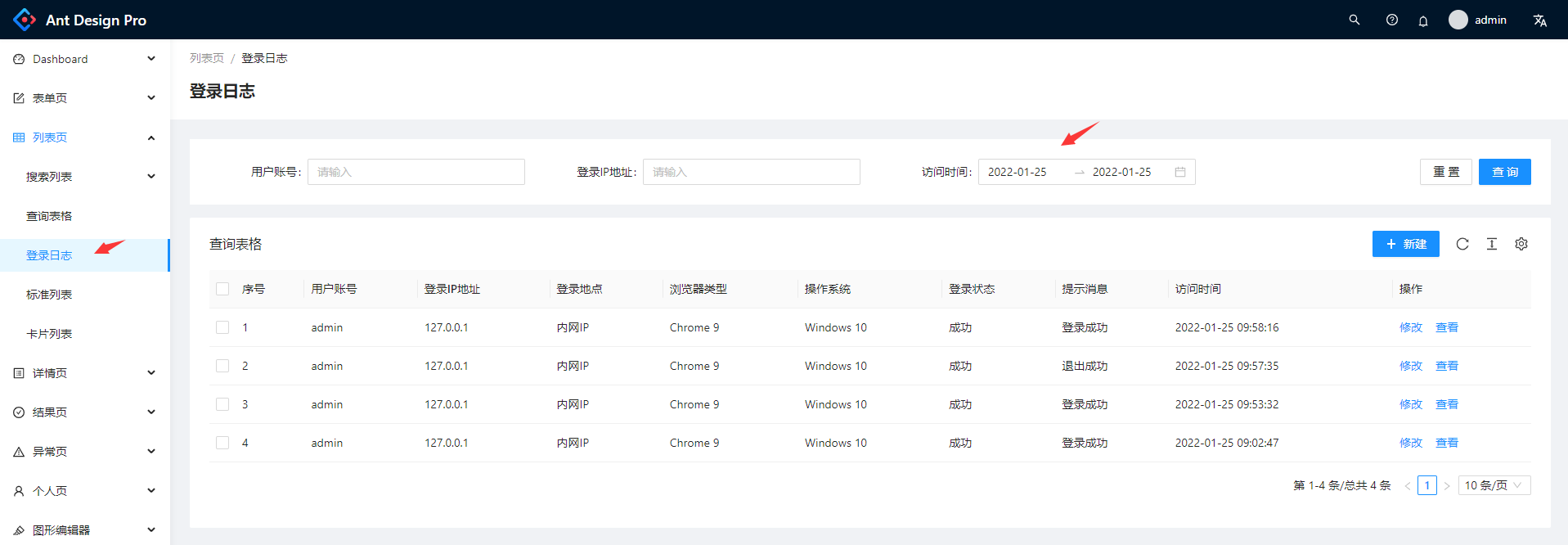
Task: Open the help question mark icon
Action: (1392, 20)
